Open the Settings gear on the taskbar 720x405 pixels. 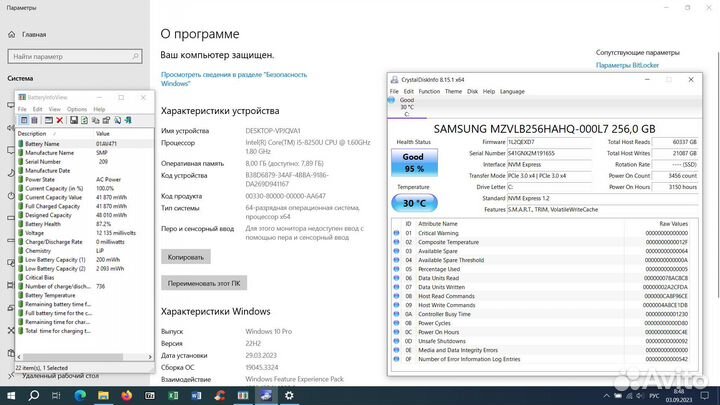(x=289, y=395)
